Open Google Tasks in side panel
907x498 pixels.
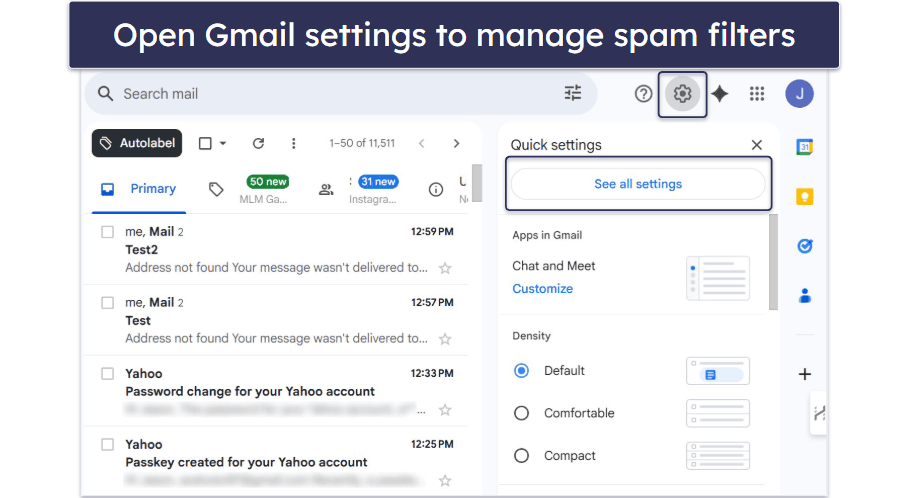pyautogui.click(x=805, y=246)
